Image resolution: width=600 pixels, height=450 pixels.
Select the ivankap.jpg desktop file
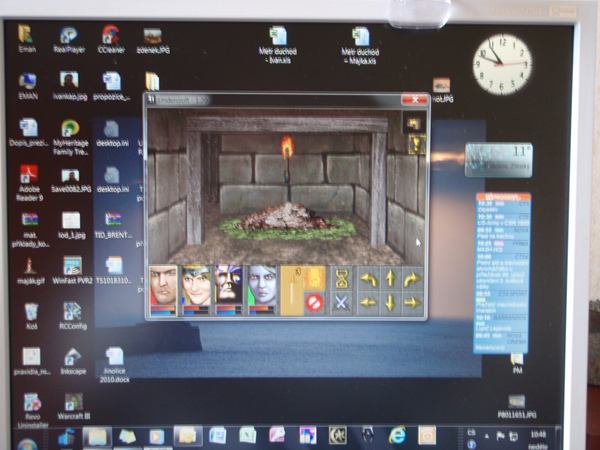[x=70, y=86]
